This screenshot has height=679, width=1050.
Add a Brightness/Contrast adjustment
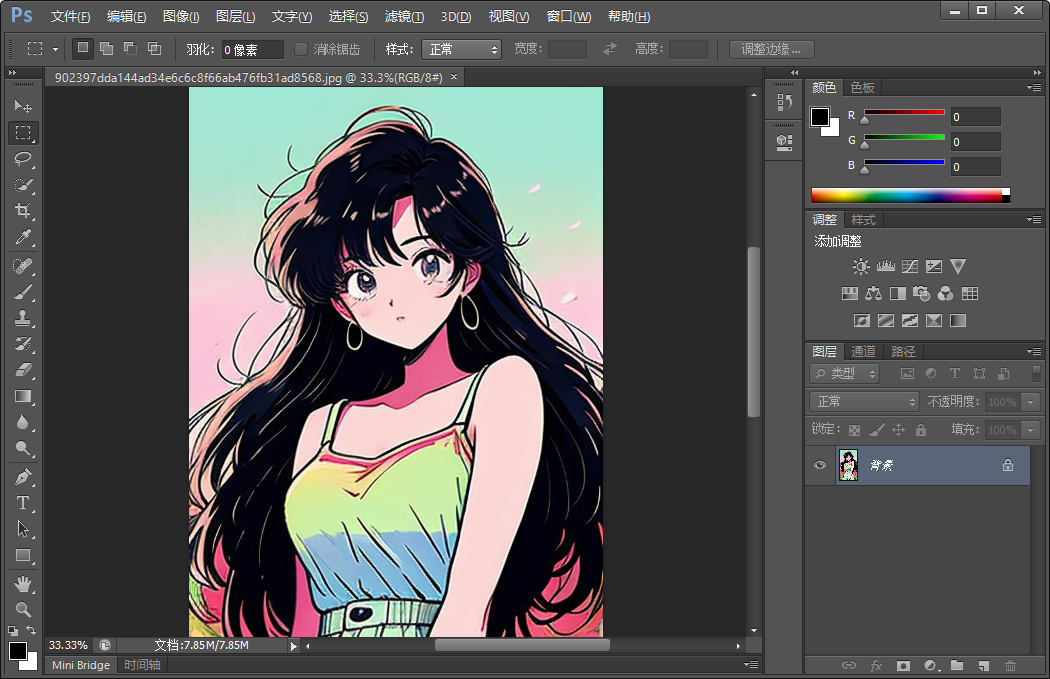(x=860, y=267)
